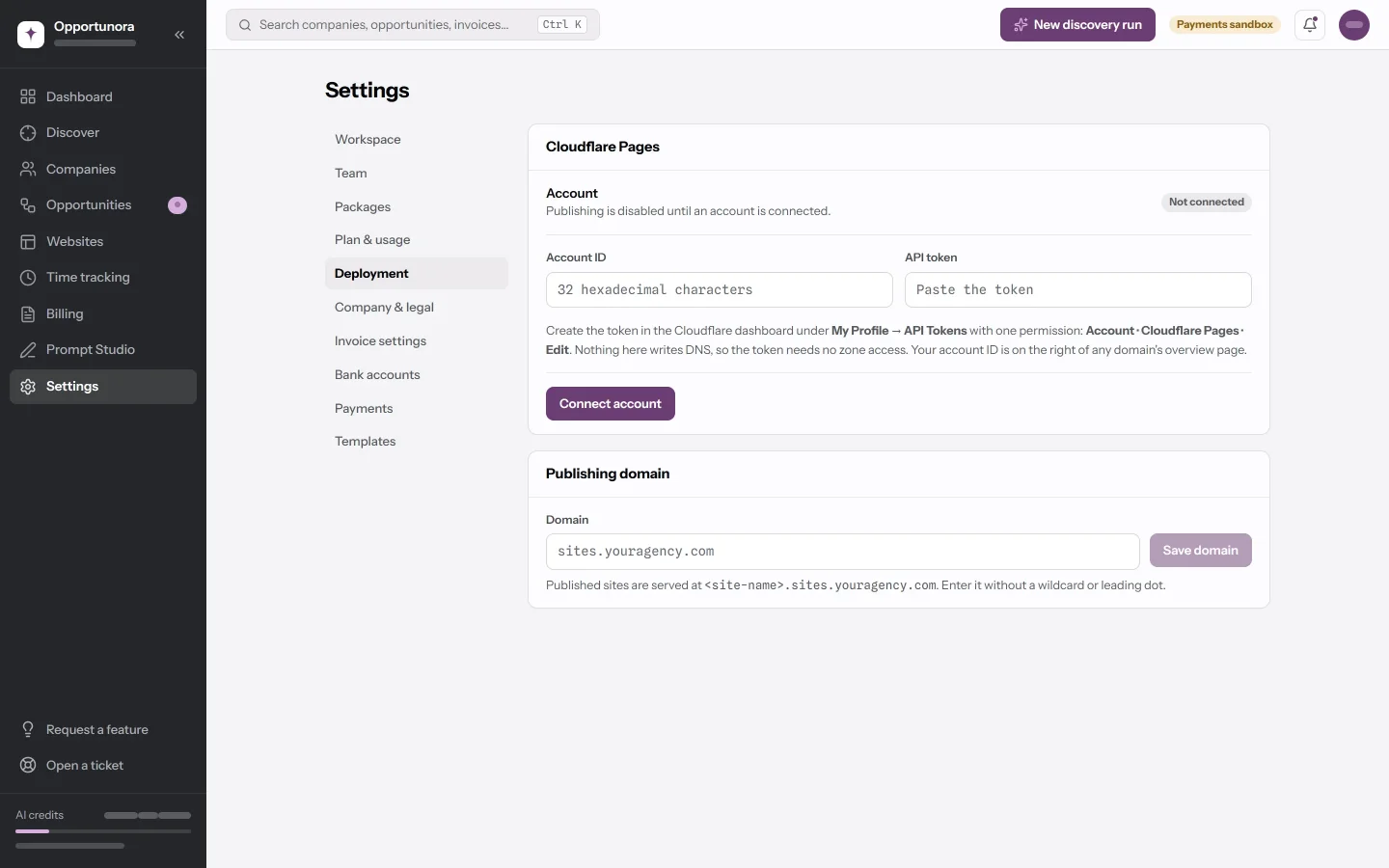Focus the publishing Domain field
Viewport: 1389px width, 868px height.
(843, 552)
